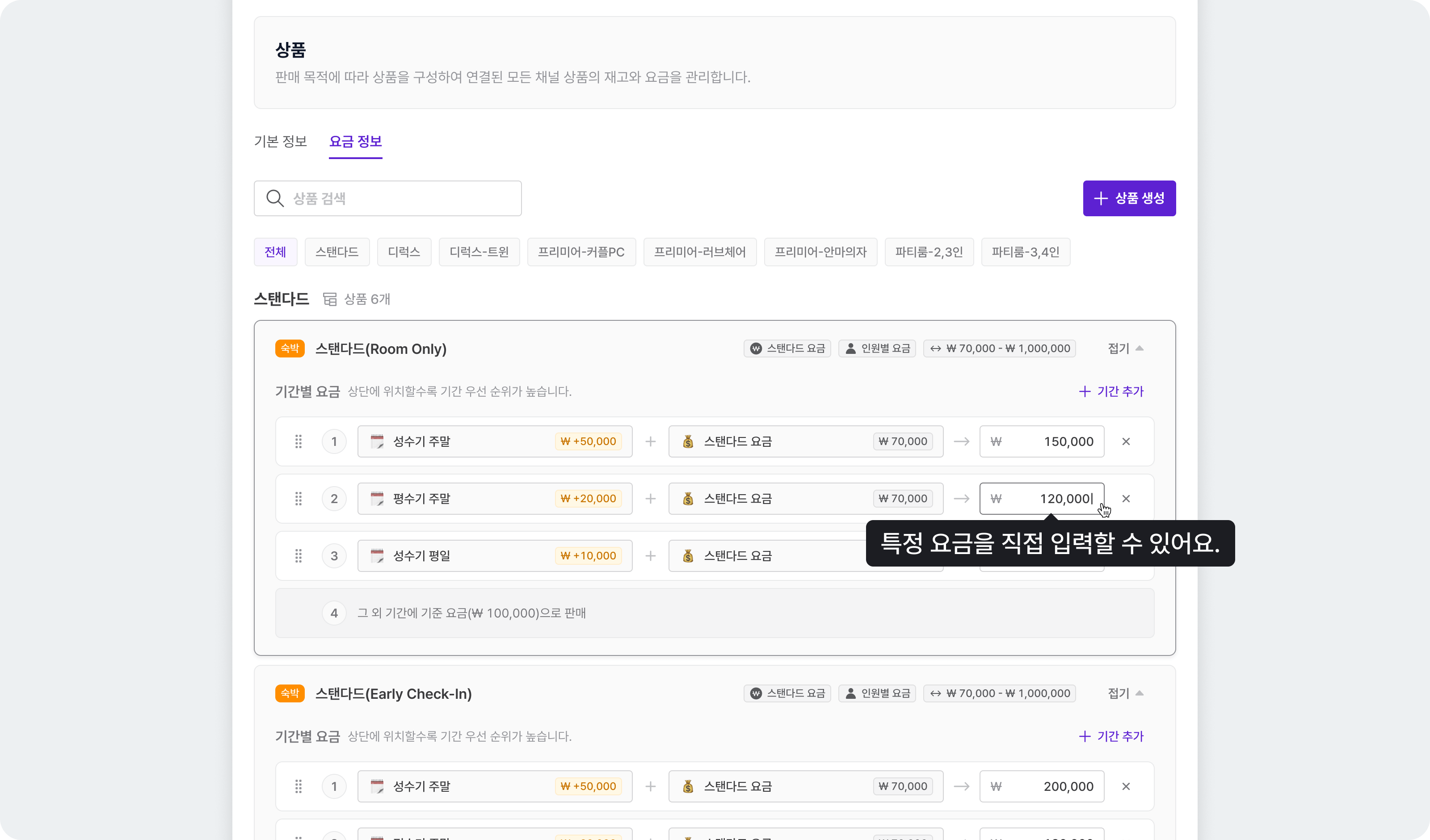Click the 스탠다드(Early Check-In) product title
The height and width of the screenshot is (840, 1430).
point(393,693)
